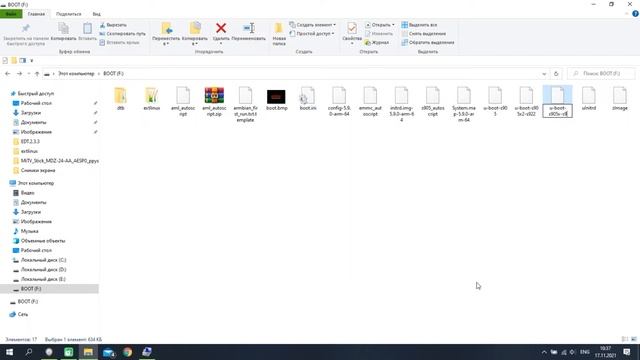Select the boot.ini file
640x360 pixels.
[x=308, y=99]
